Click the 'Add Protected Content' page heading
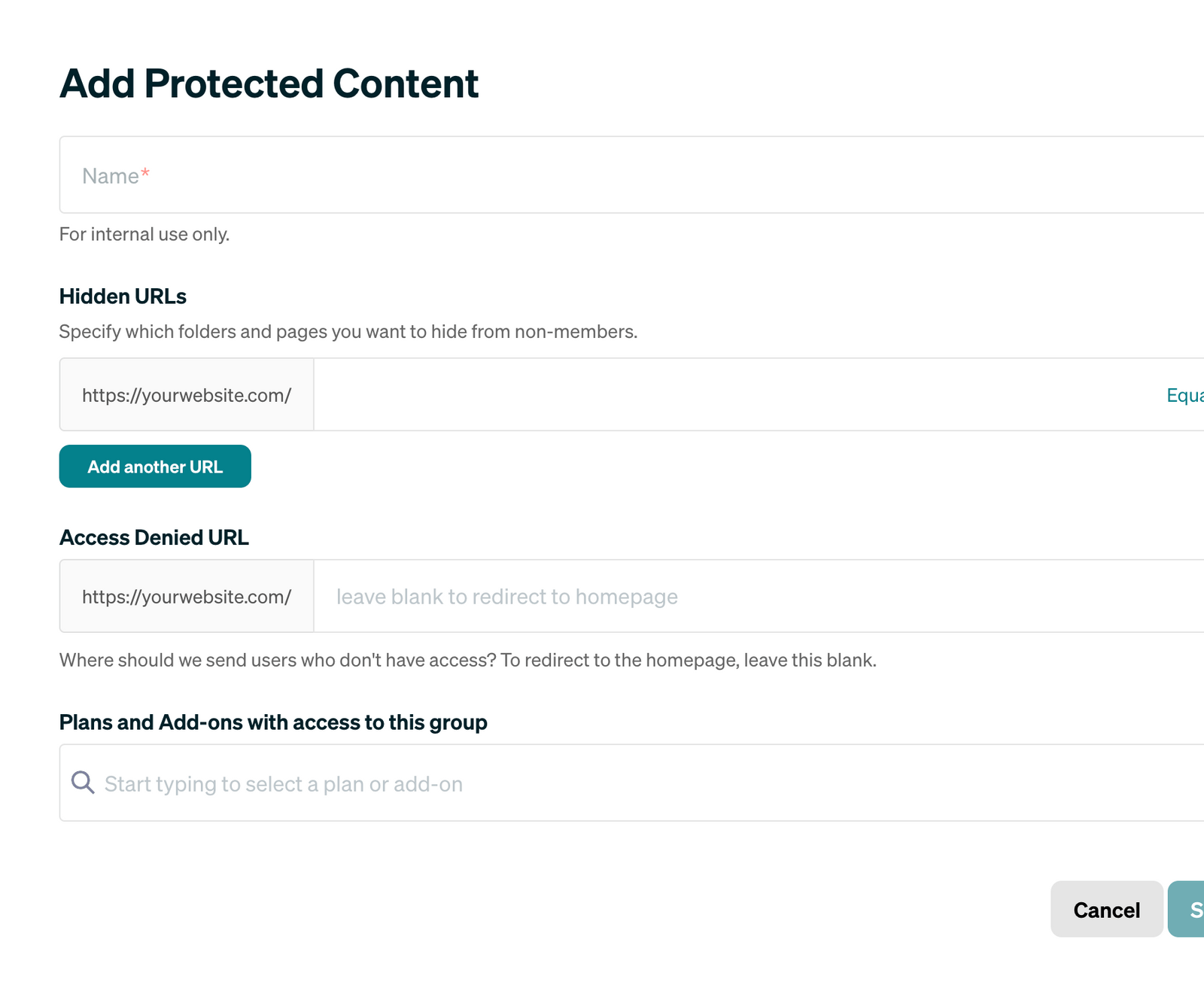 pyautogui.click(x=269, y=83)
